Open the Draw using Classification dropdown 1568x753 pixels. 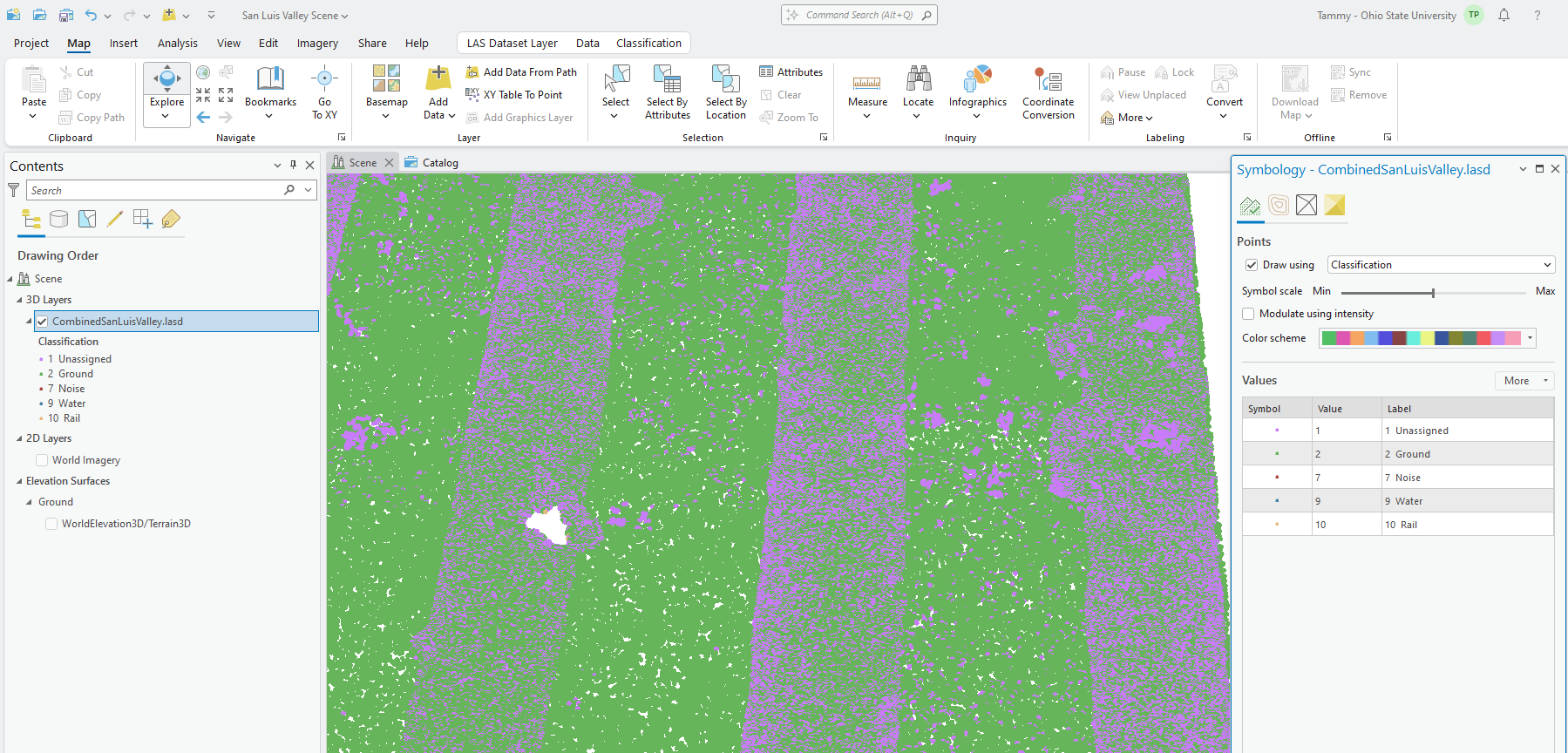coord(1441,265)
